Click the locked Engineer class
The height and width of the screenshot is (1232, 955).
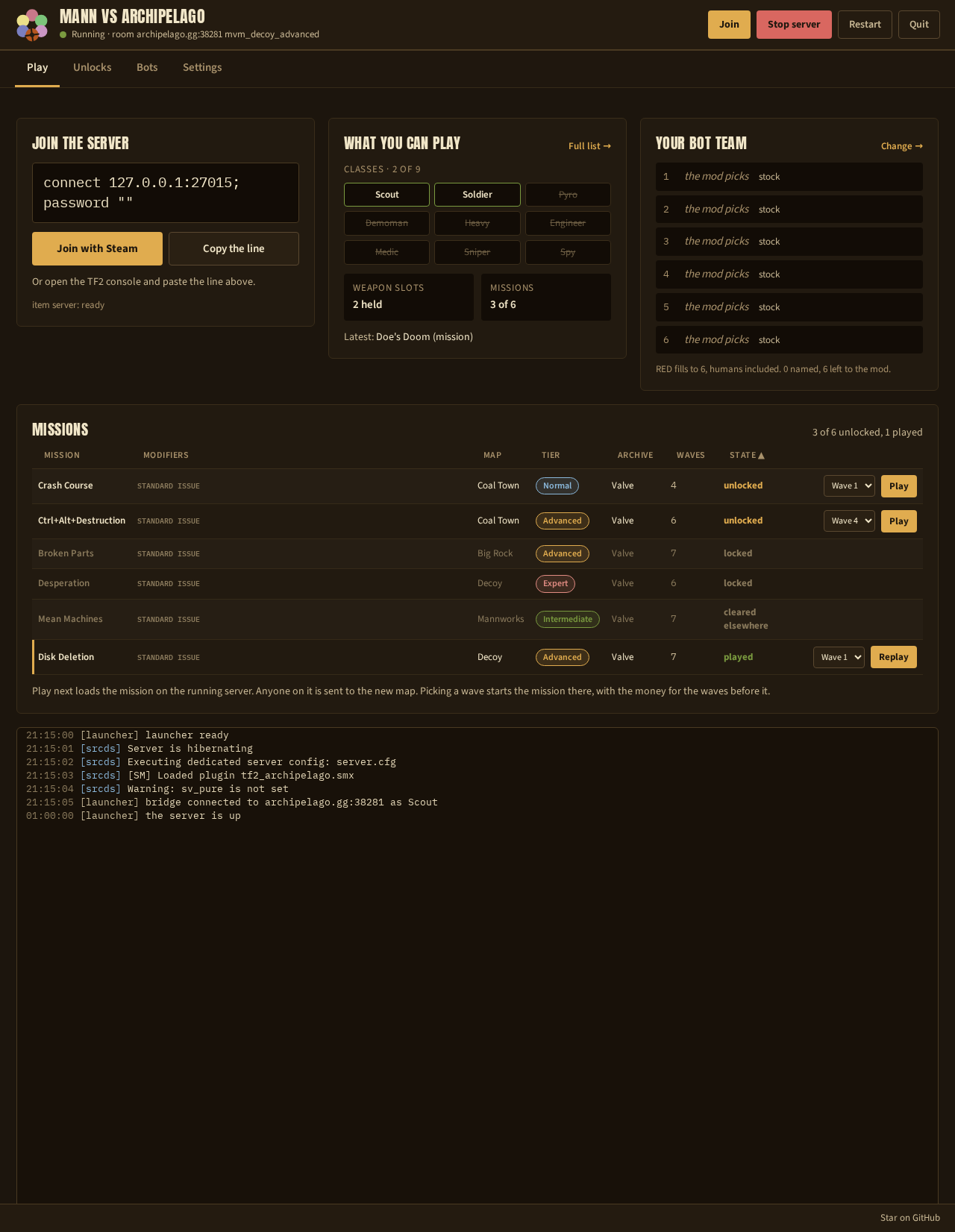[568, 223]
